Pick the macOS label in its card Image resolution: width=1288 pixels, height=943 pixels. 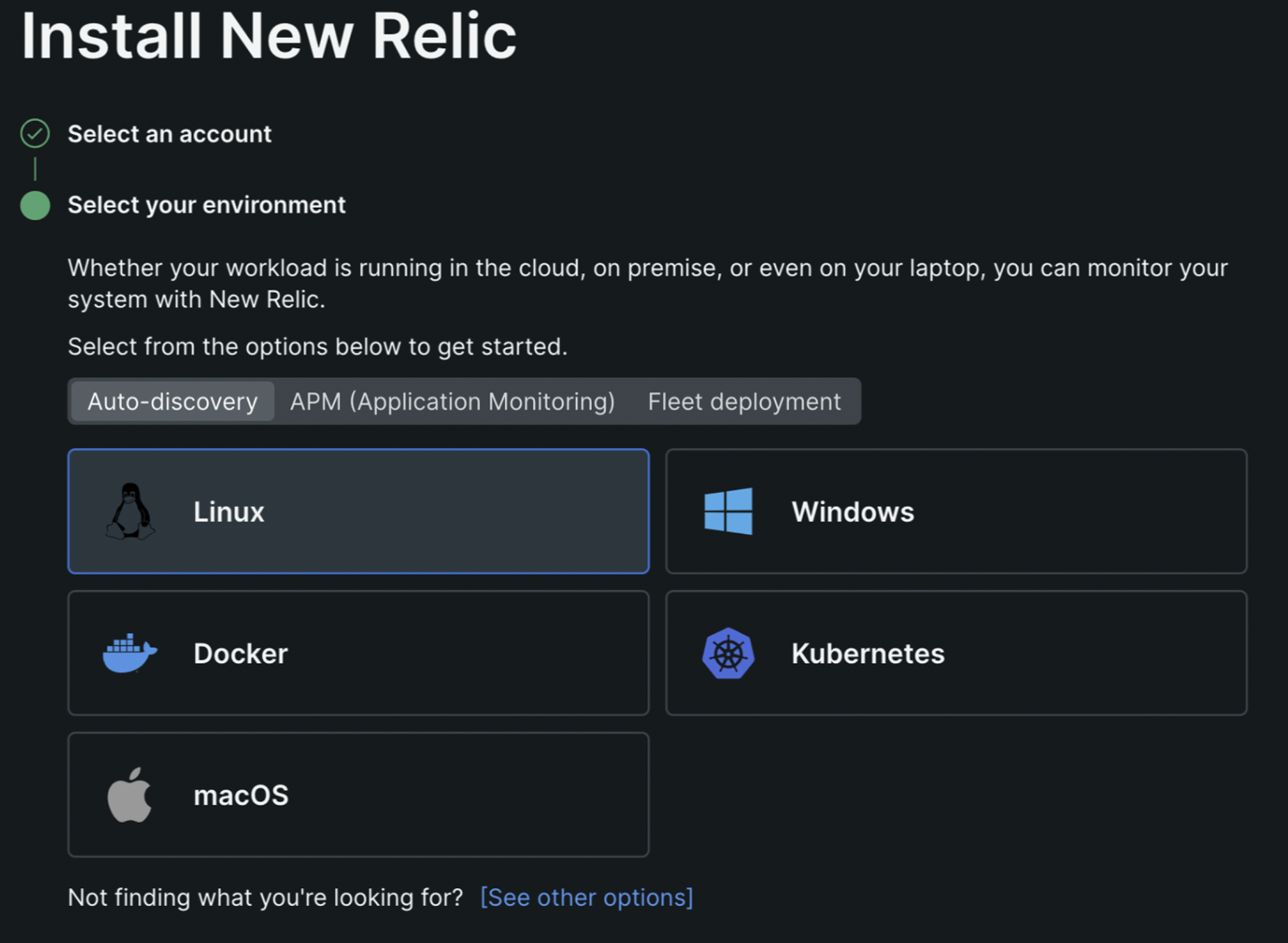(240, 795)
